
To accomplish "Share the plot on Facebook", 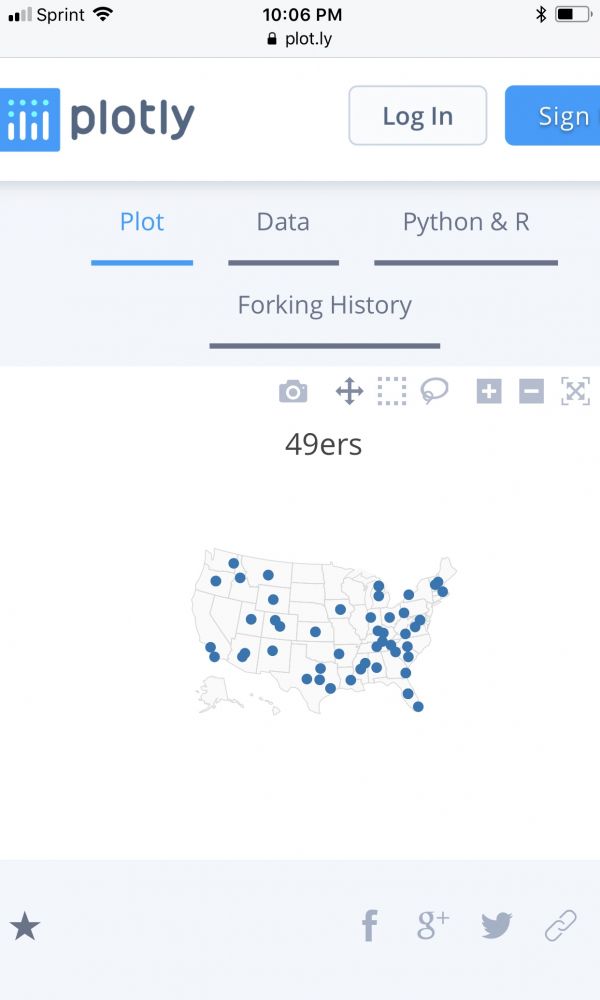I will pos(370,927).
